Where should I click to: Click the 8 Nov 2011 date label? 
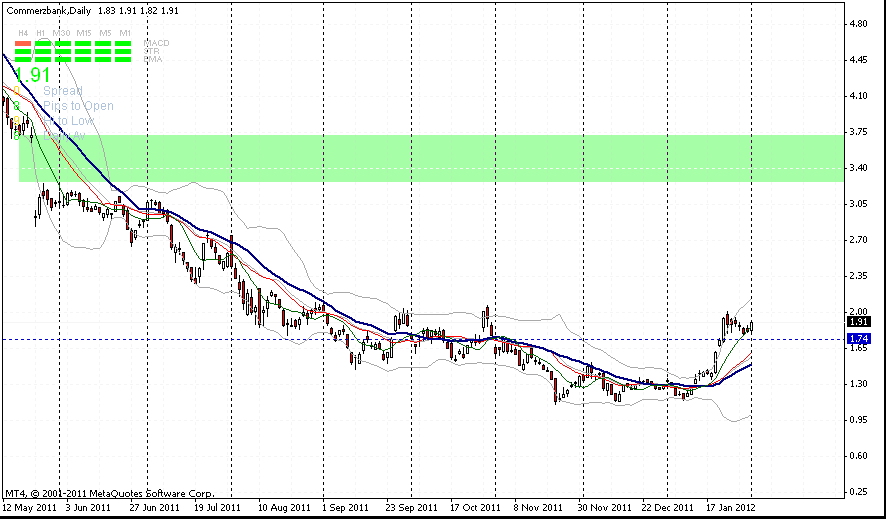[538, 507]
